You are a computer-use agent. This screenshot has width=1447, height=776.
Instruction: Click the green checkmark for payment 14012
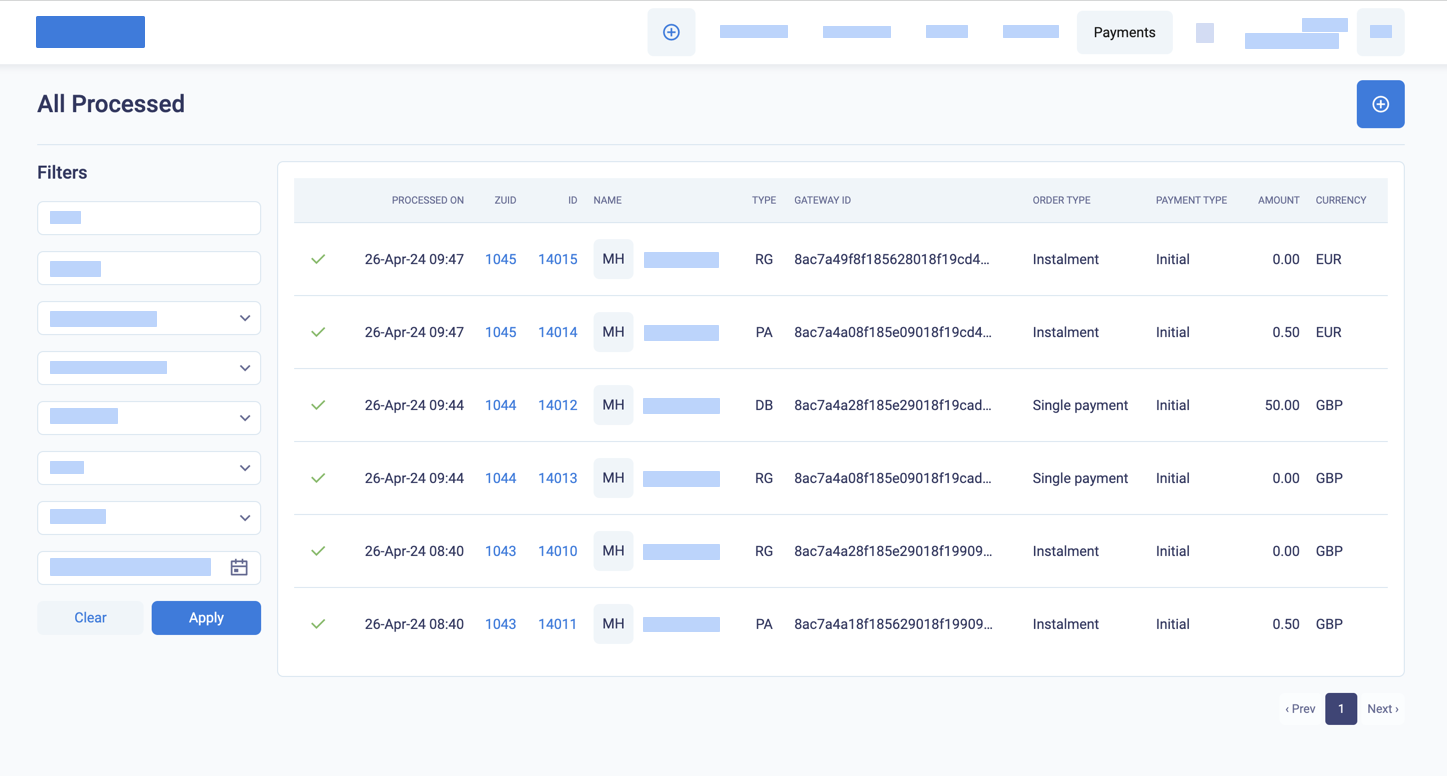[318, 405]
